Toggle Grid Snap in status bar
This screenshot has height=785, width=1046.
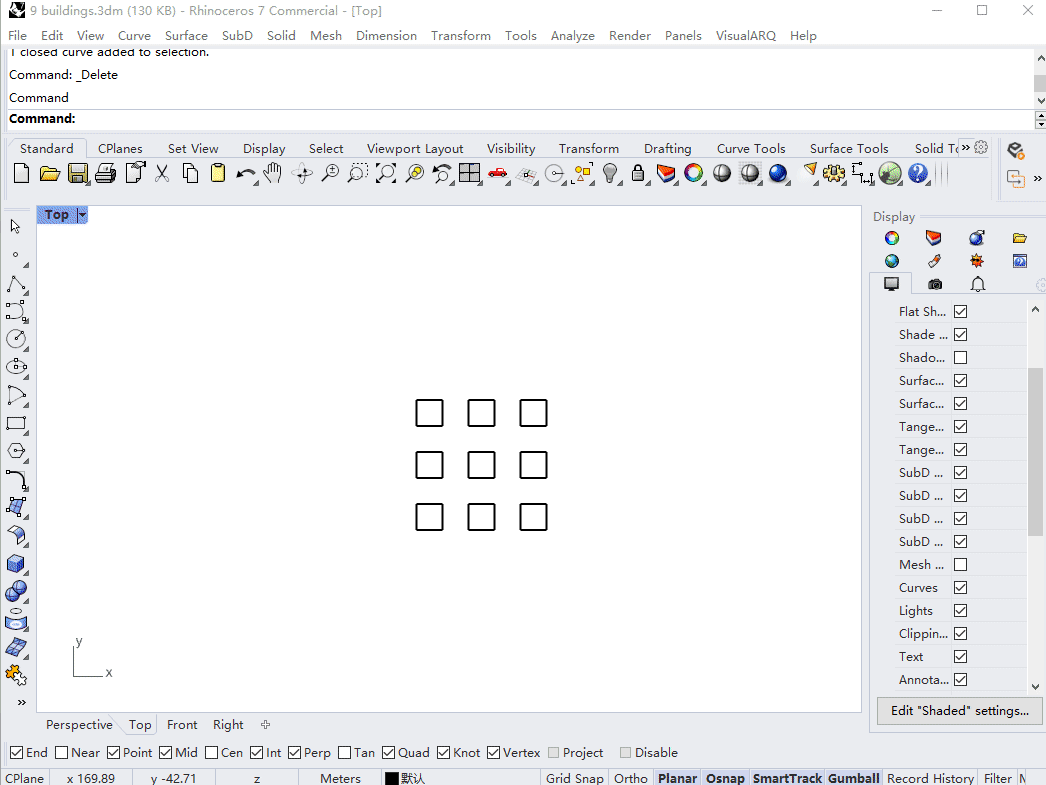[x=574, y=778]
